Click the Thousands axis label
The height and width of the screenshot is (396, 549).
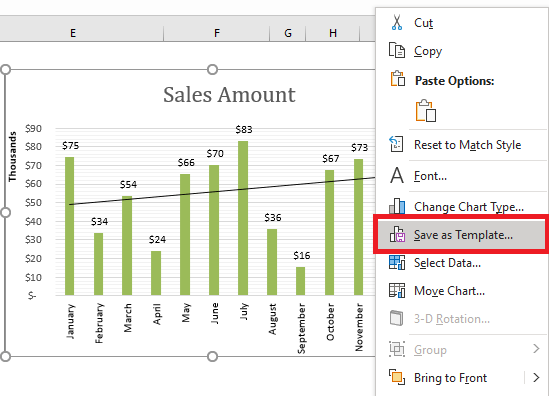coord(13,157)
